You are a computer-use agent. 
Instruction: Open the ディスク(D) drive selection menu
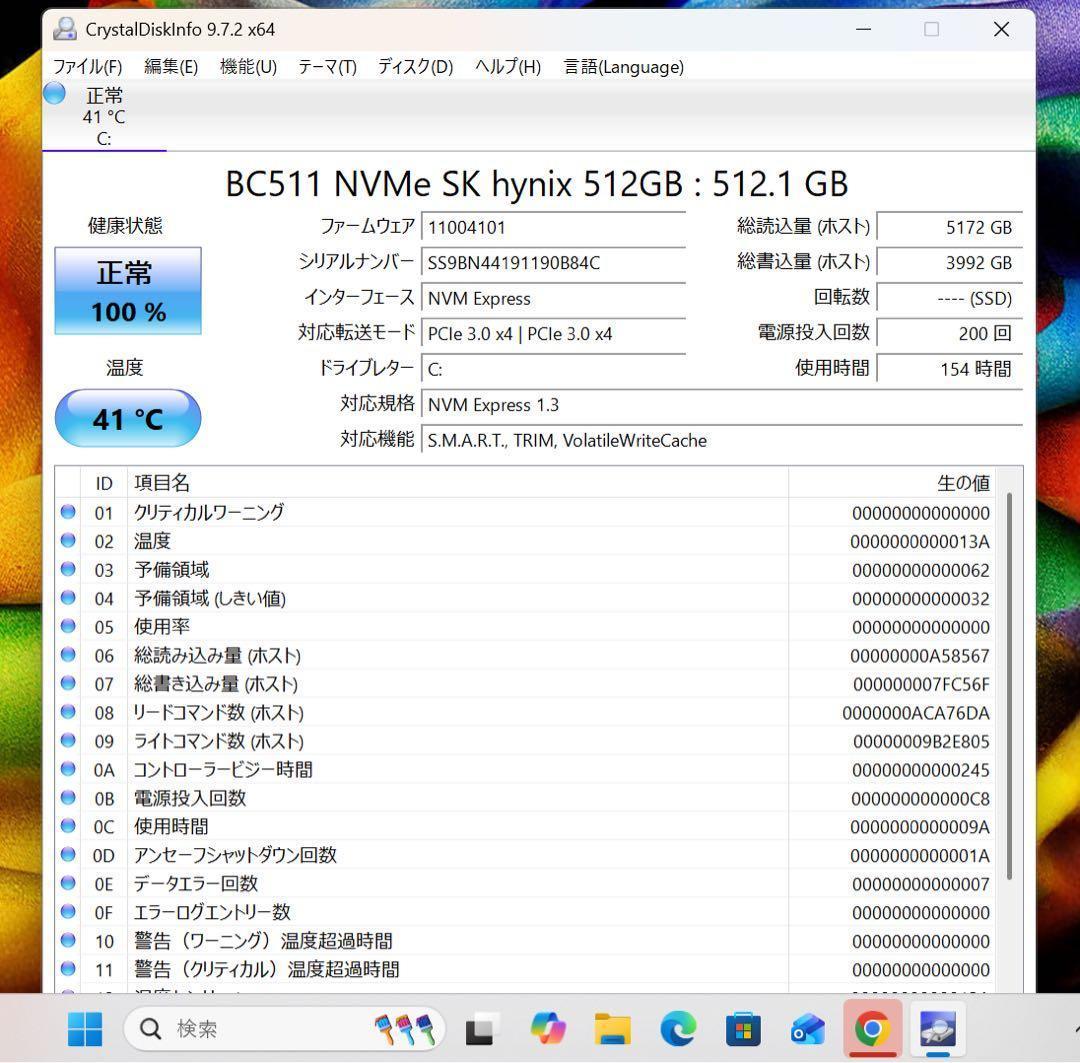click(x=413, y=67)
